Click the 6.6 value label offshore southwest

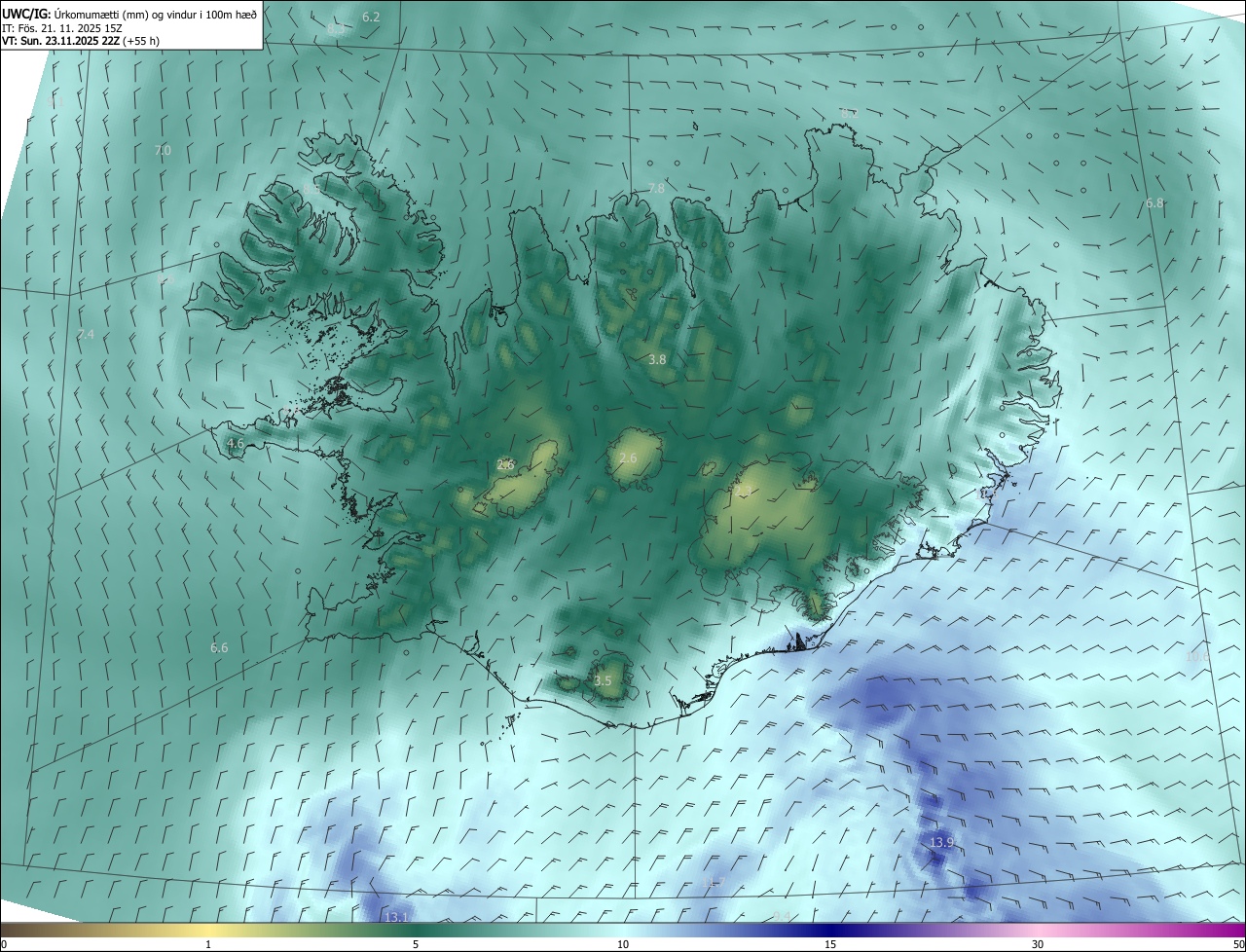pos(219,648)
